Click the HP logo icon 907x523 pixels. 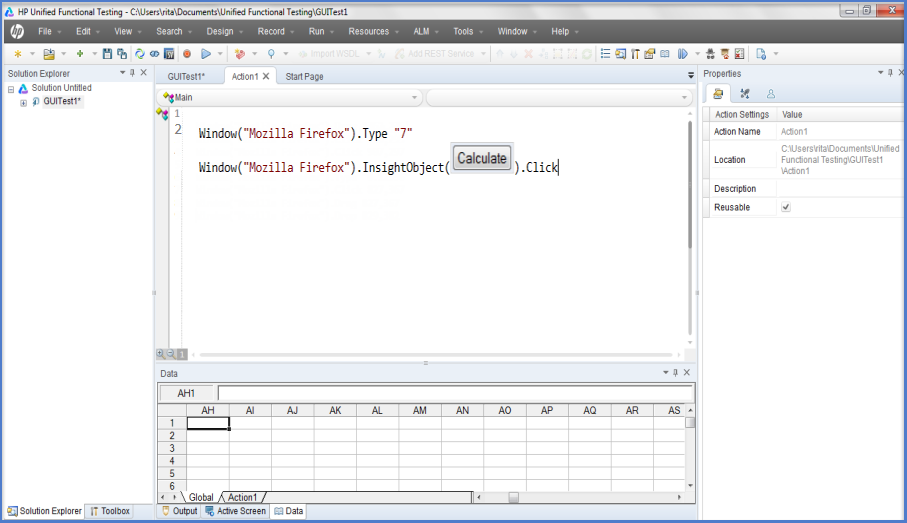tap(17, 31)
